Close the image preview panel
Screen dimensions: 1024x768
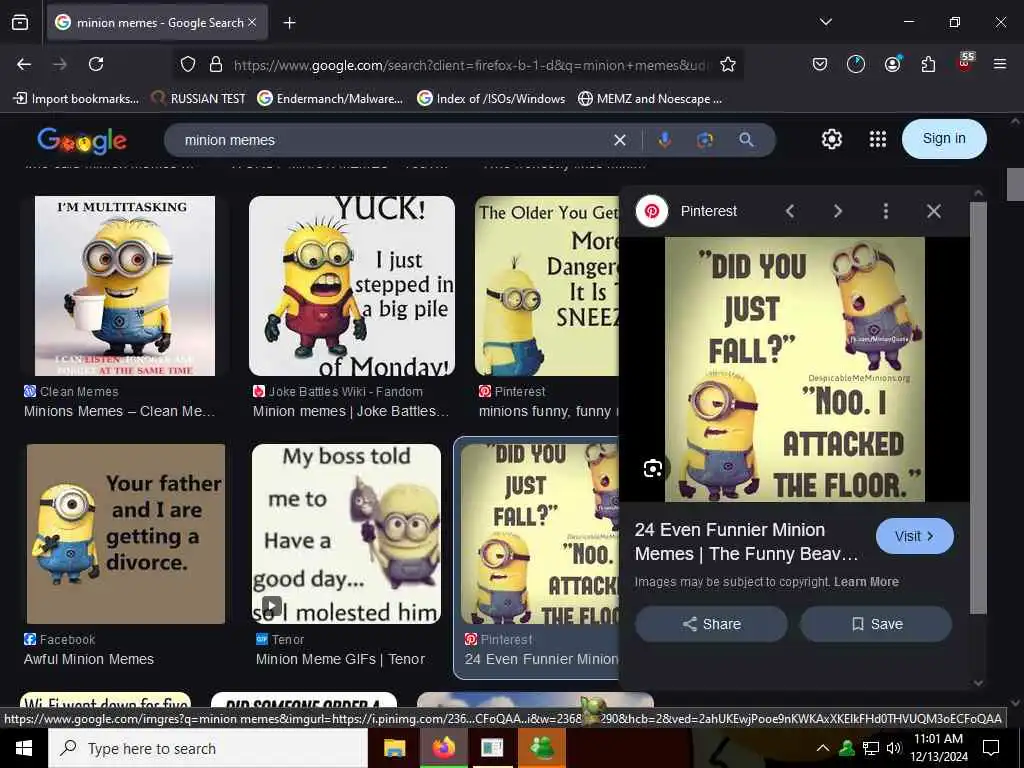[934, 211]
